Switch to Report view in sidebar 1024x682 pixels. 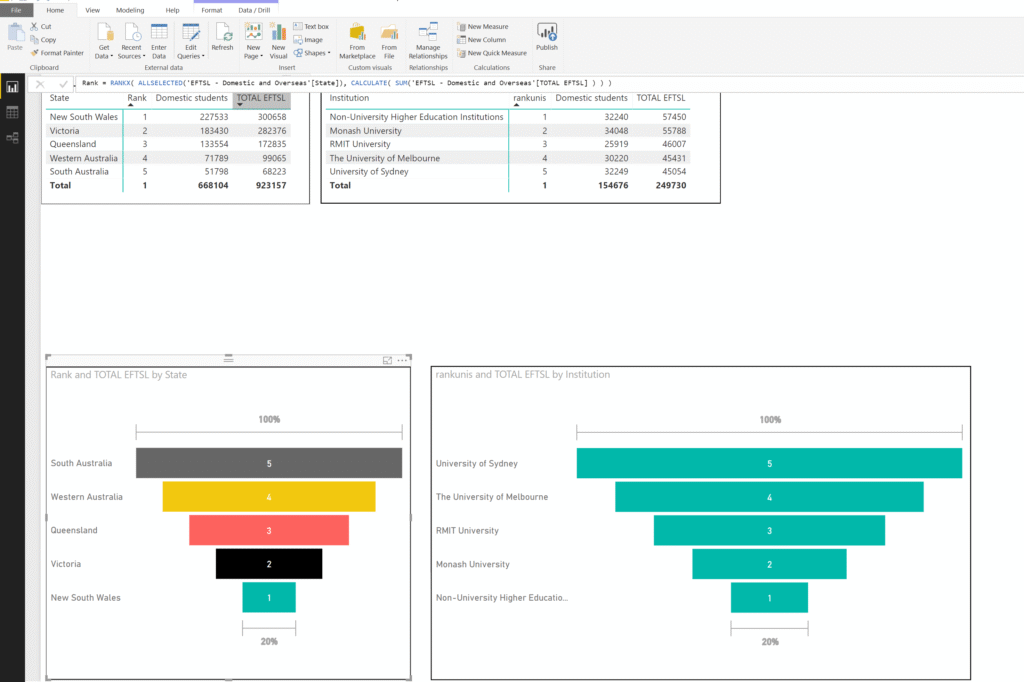[x=12, y=87]
